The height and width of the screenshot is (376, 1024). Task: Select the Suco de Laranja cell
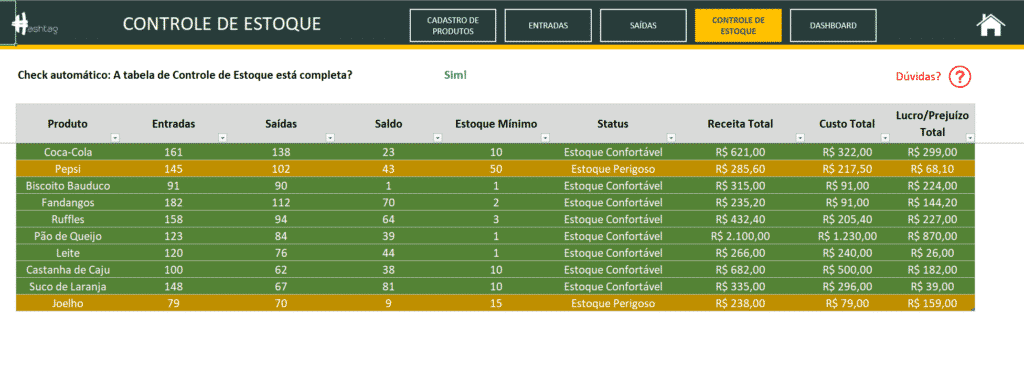click(x=68, y=287)
